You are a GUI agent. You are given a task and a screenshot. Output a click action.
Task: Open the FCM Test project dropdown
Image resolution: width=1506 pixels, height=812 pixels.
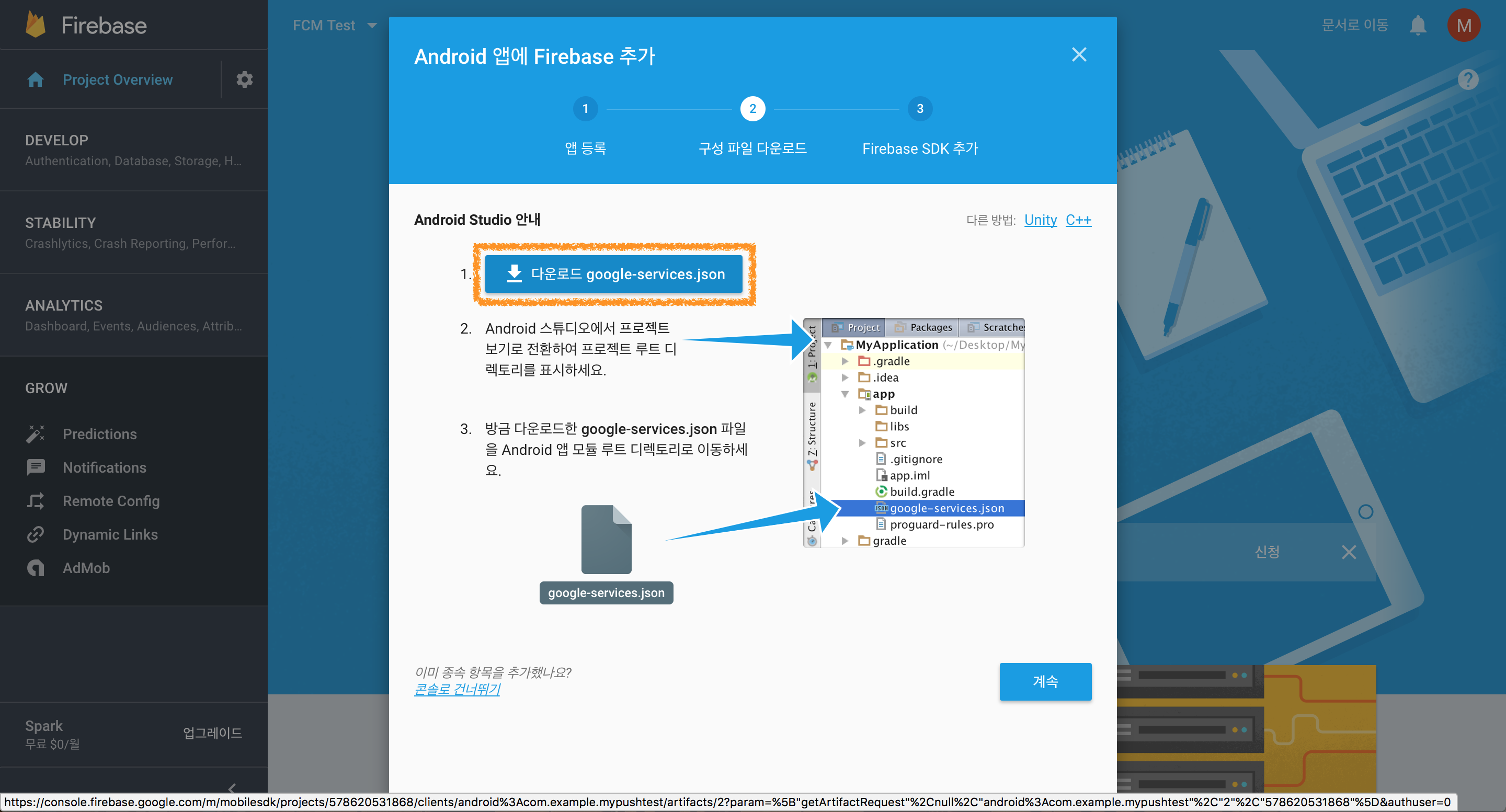click(335, 25)
